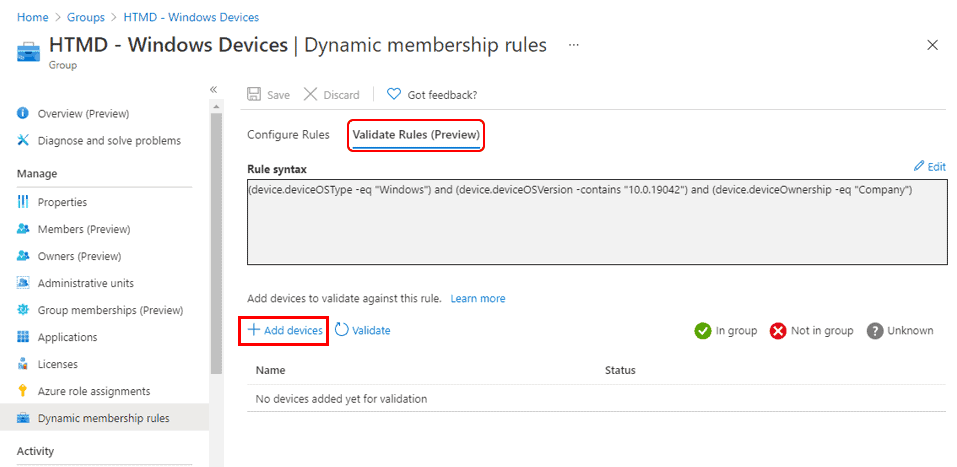Select the Validate Rules (Preview) tab
The image size is (957, 467).
pos(416,135)
